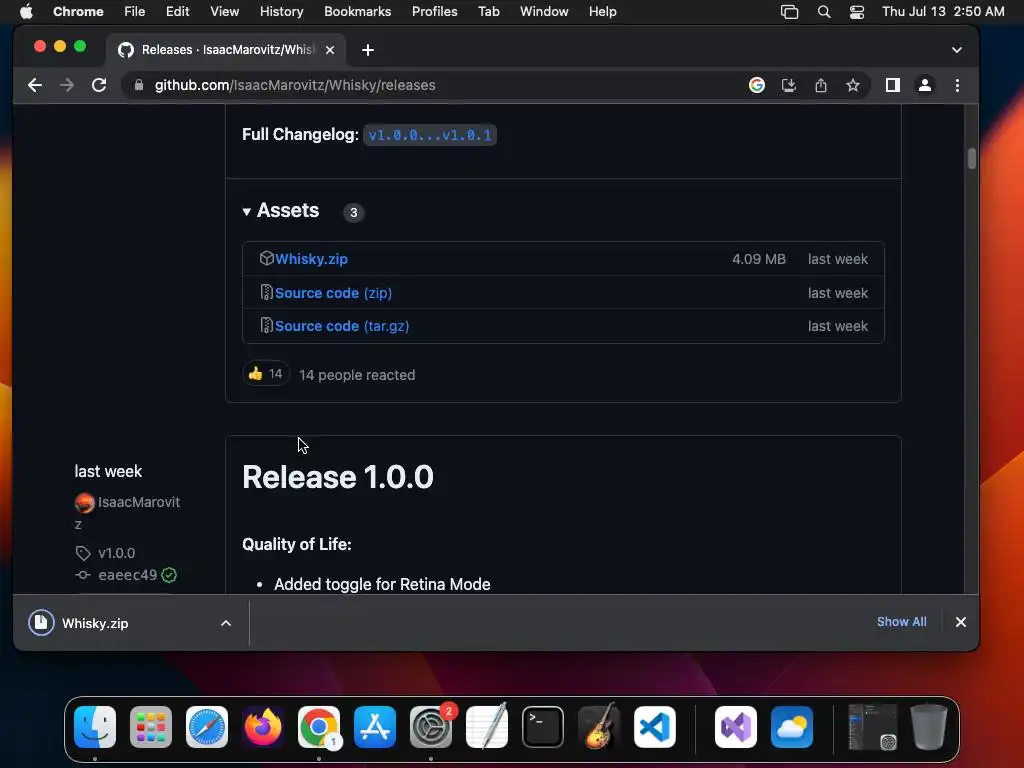Open the Release 1.0.0 heading link
Screen dimensions: 1024x768
click(338, 477)
